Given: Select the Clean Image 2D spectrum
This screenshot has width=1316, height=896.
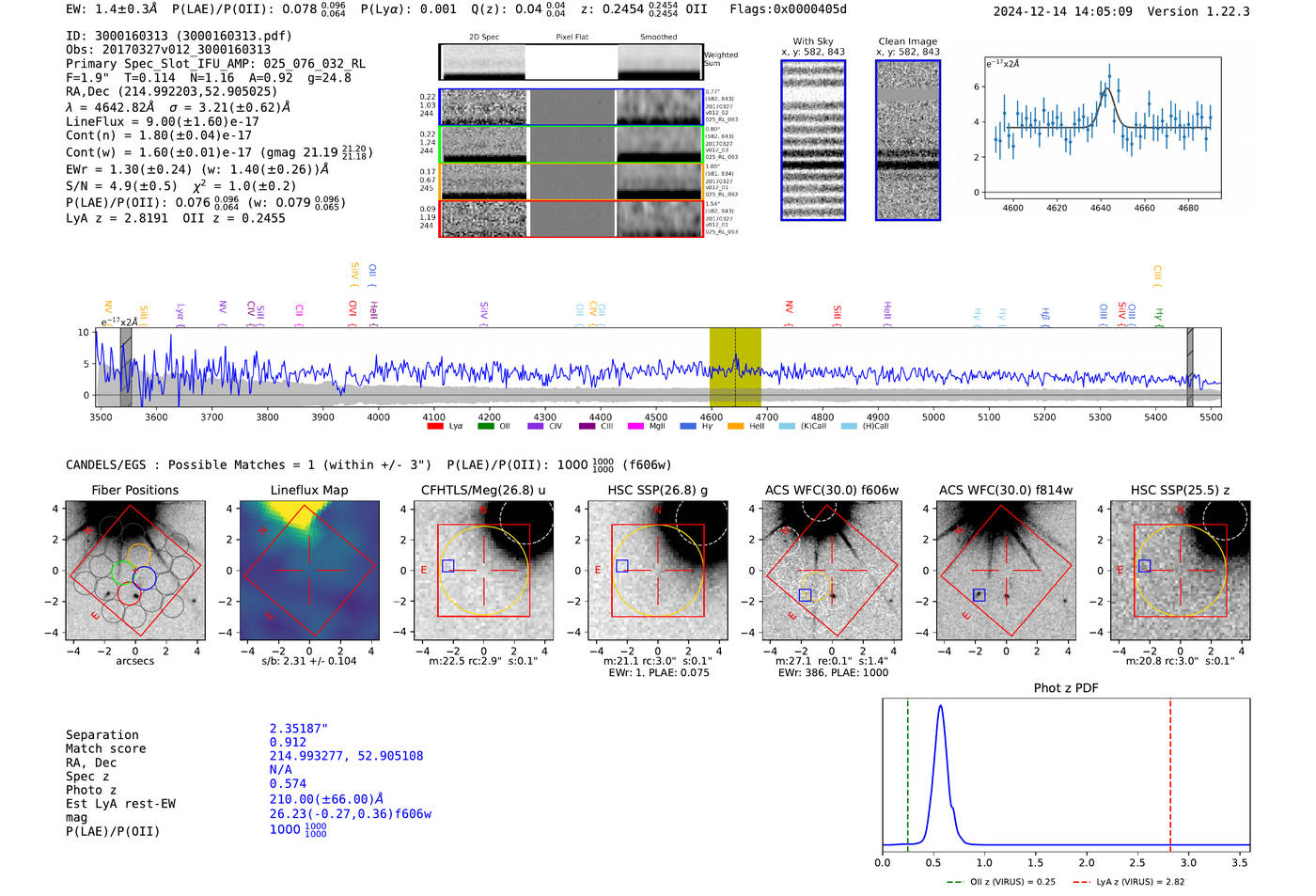Looking at the screenshot, I should click(x=908, y=140).
